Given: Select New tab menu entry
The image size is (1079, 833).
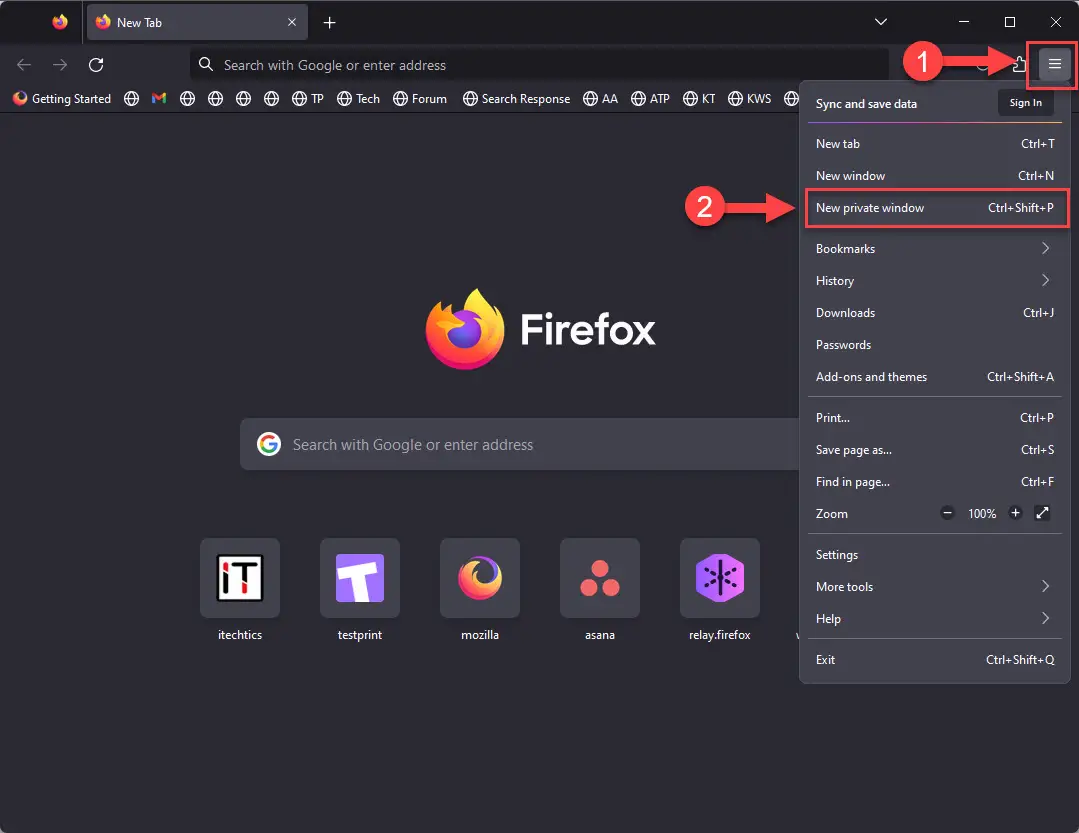Looking at the screenshot, I should pyautogui.click(x=934, y=144).
